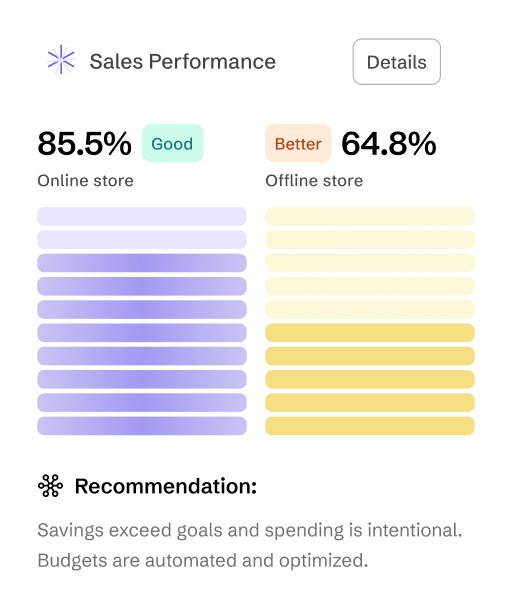Click the first filled golden offline bar
The image size is (512, 613).
[370, 333]
